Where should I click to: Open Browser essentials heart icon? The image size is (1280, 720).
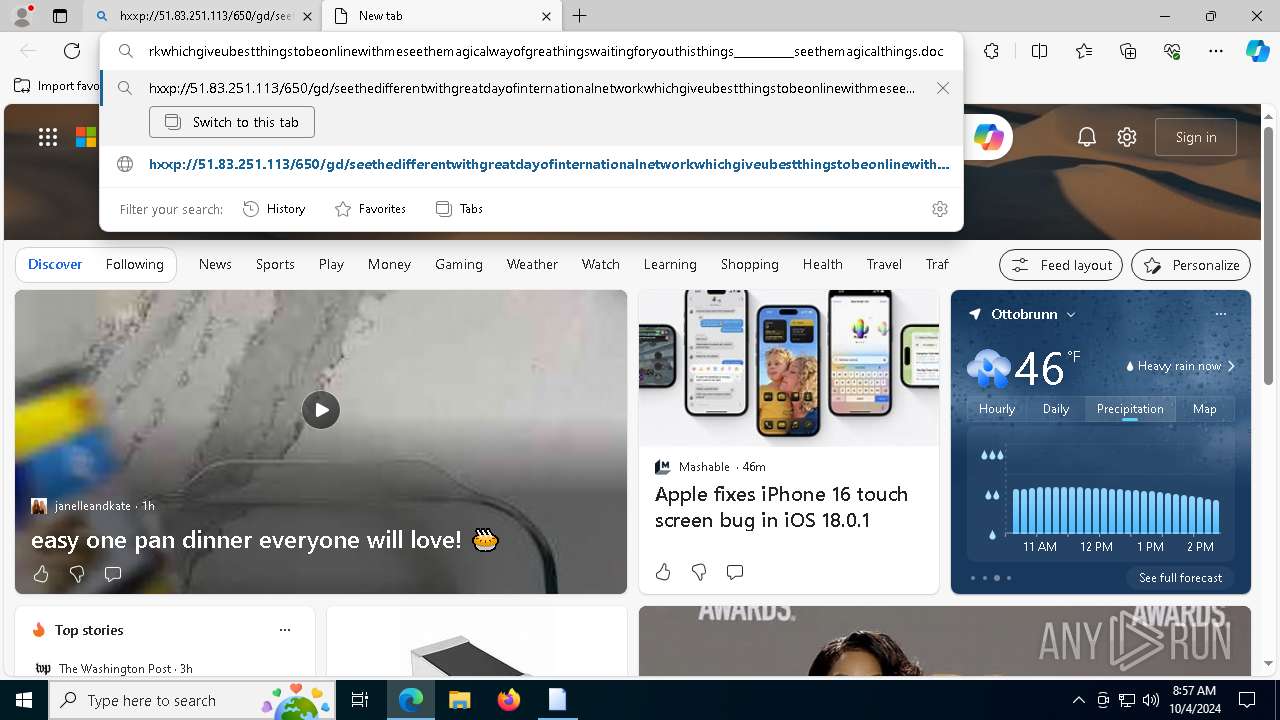[x=1172, y=51]
